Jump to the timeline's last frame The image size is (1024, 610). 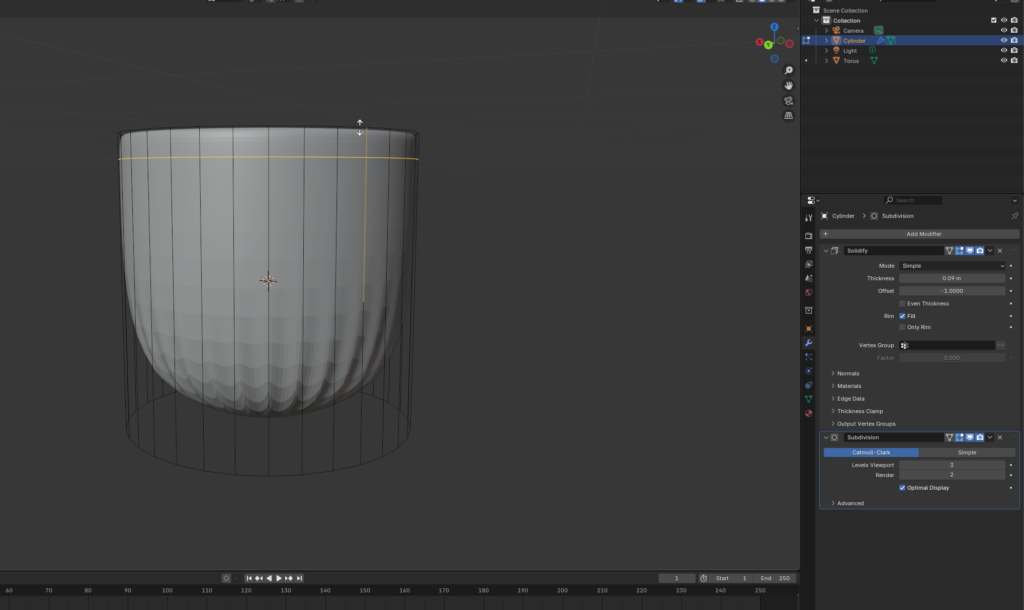click(299, 578)
